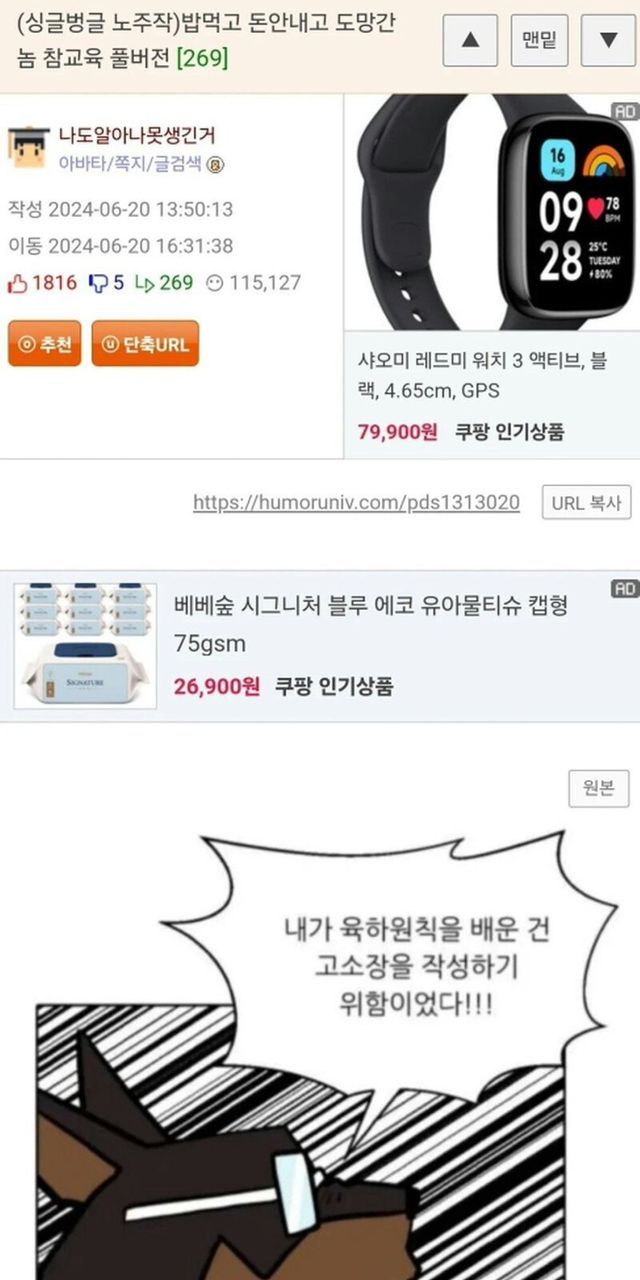This screenshot has width=640, height=1280.
Task: Click the view count smiley icon
Action: (213, 283)
